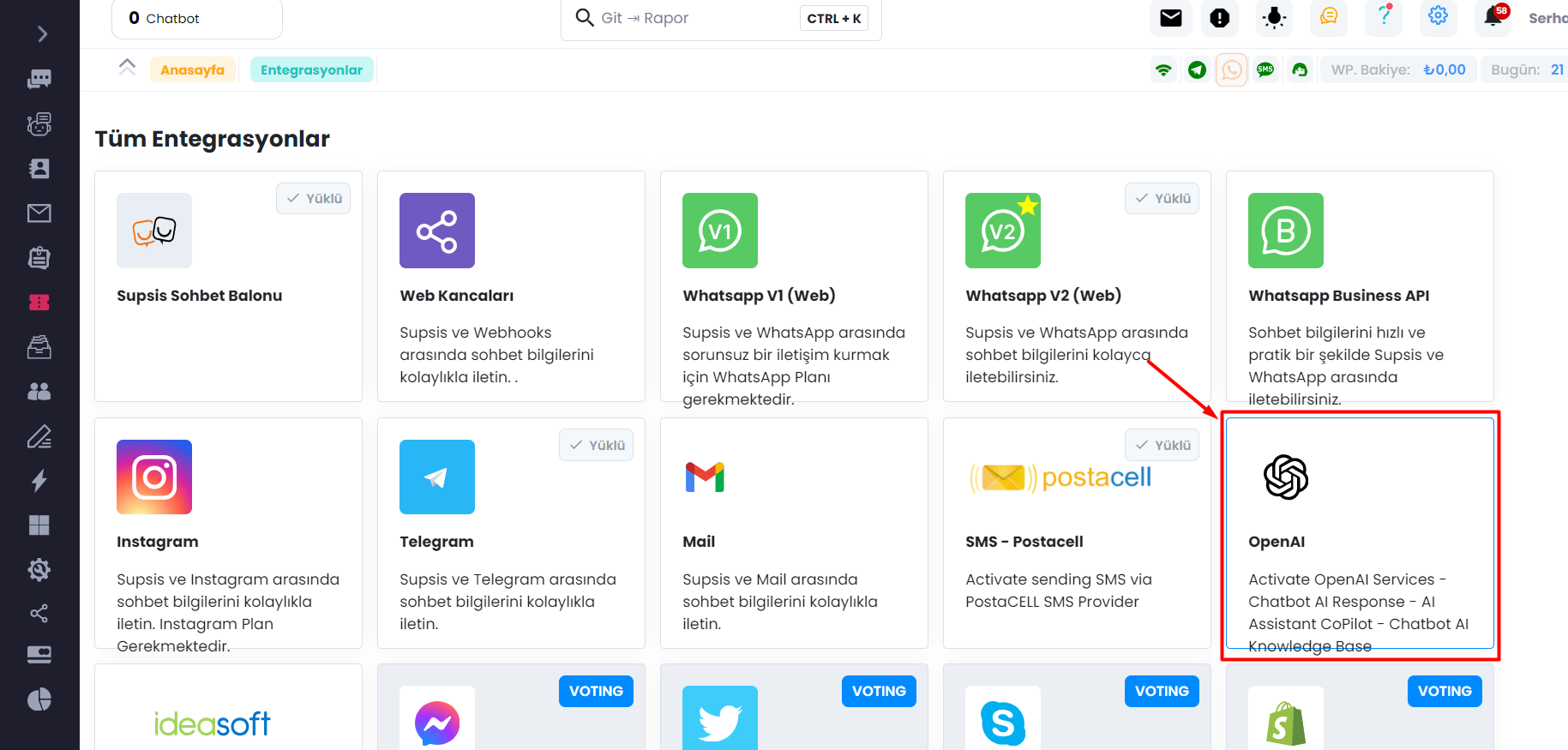The height and width of the screenshot is (750, 1568).
Task: Click the Git → Rapor search field
Action: [721, 18]
